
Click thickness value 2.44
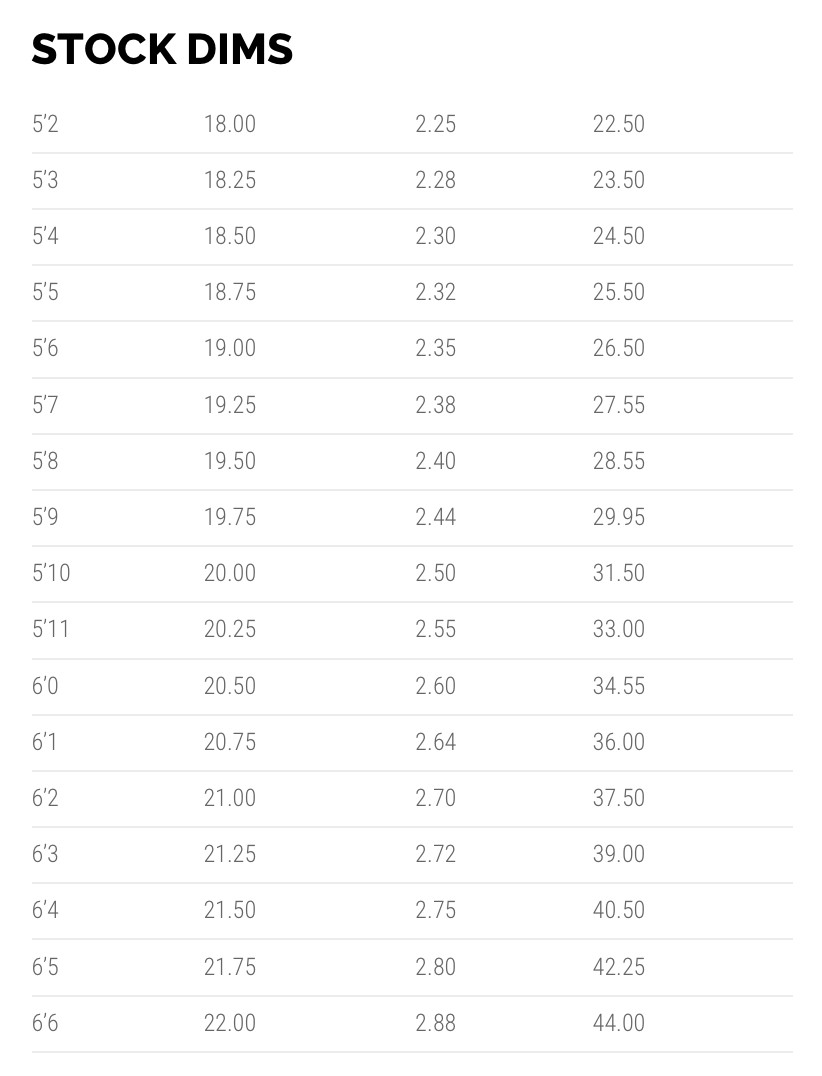(x=435, y=517)
